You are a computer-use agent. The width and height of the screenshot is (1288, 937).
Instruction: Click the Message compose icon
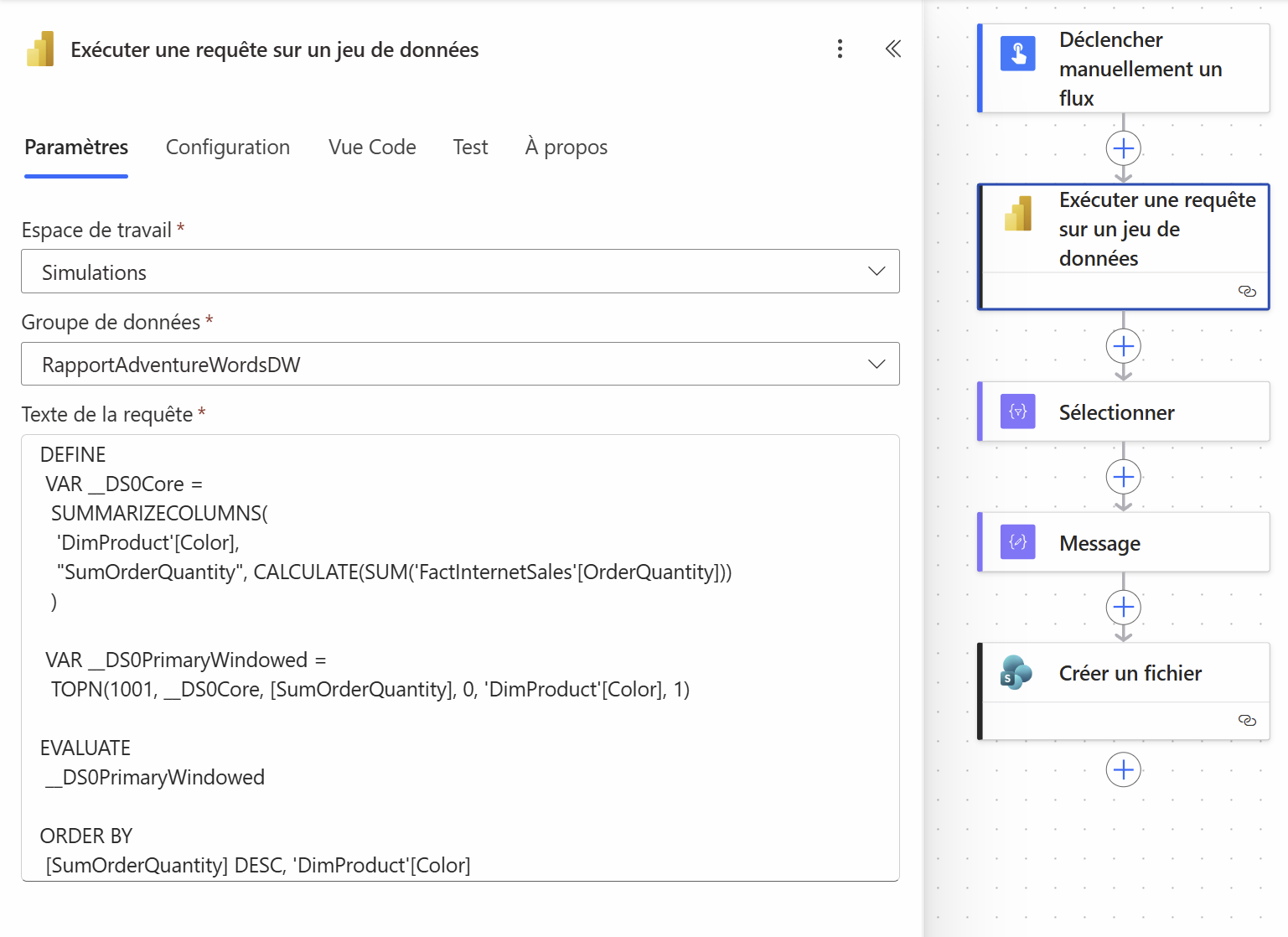(x=1018, y=542)
